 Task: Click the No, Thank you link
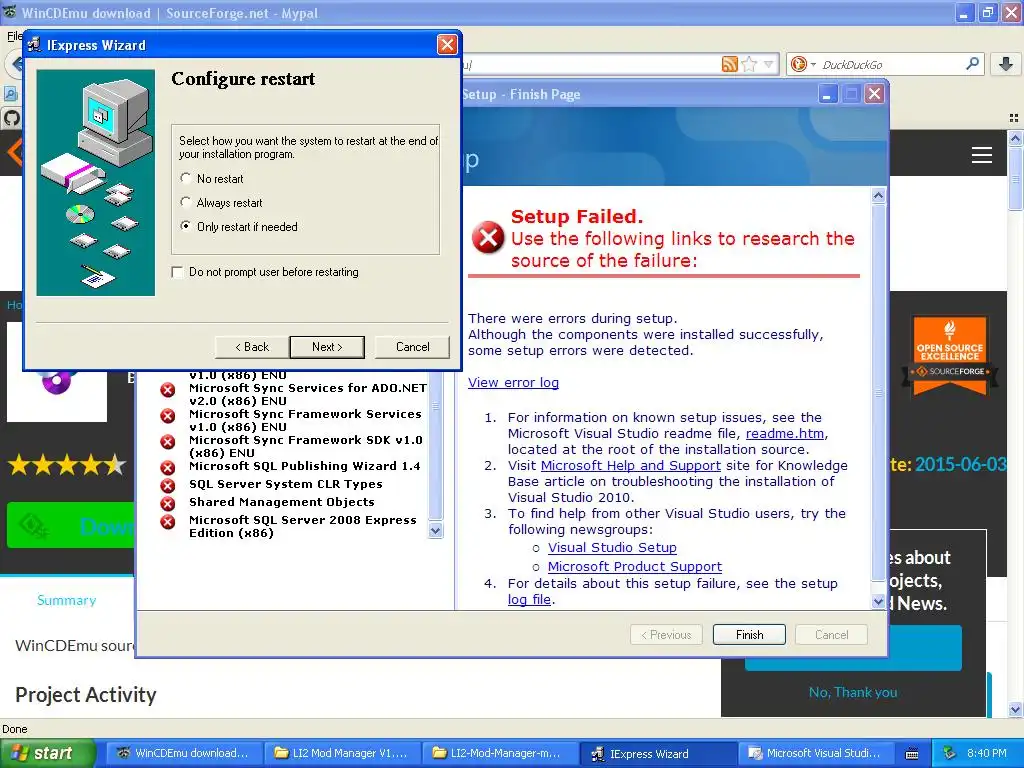(x=853, y=692)
